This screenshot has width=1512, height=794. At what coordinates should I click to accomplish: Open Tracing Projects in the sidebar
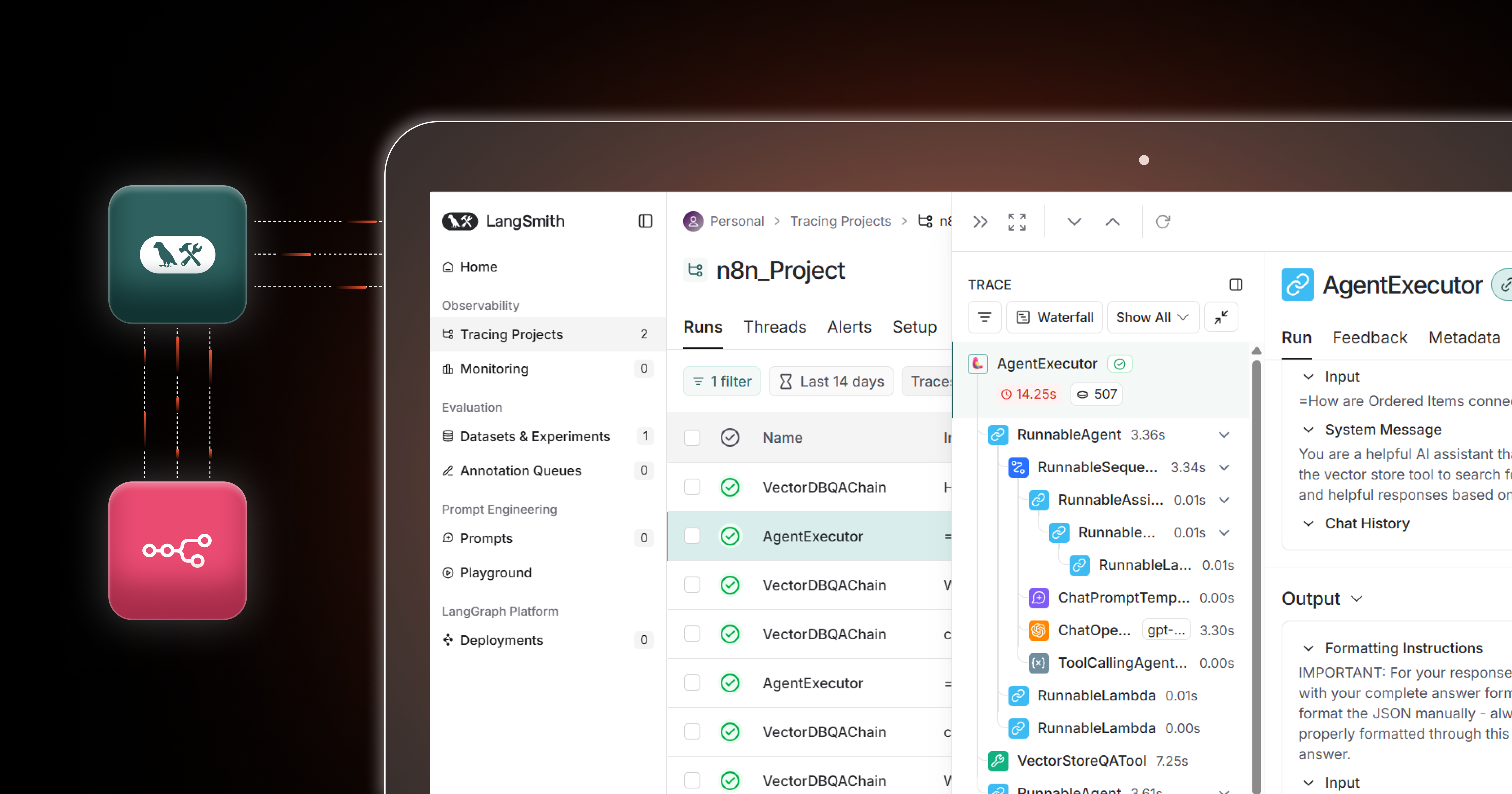click(547, 334)
